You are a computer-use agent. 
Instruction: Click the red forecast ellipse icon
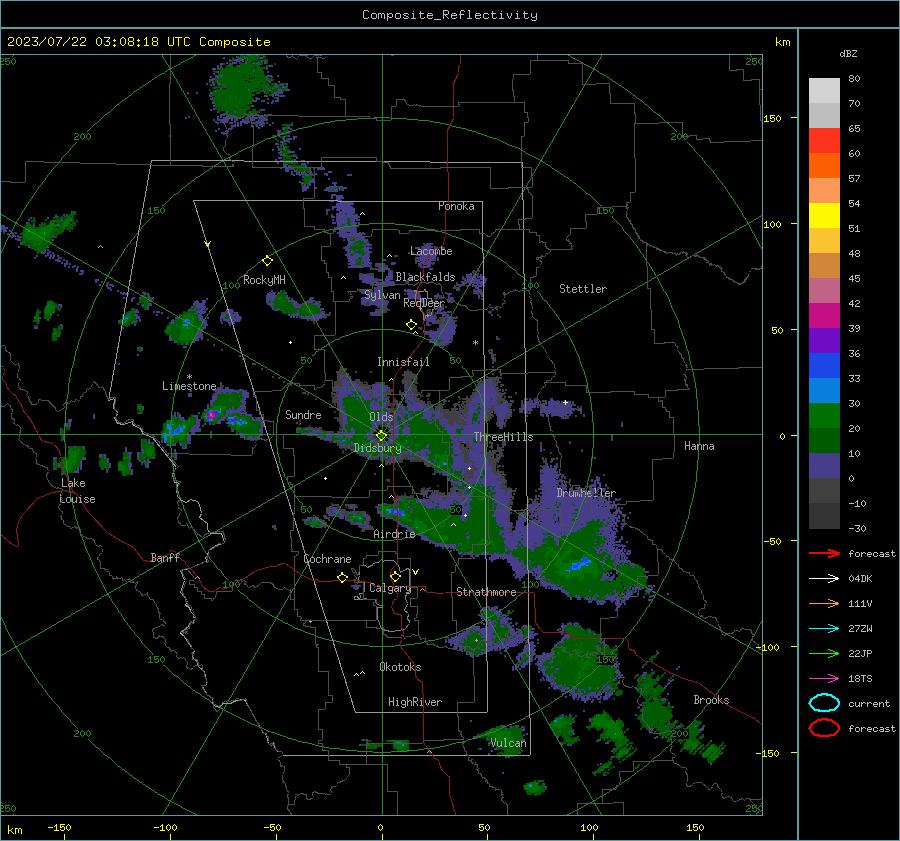(x=824, y=728)
